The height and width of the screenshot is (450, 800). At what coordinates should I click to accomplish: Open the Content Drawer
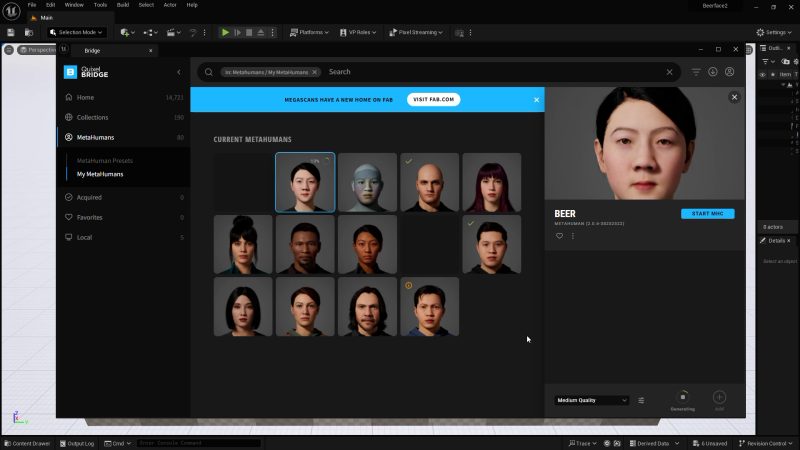pyautogui.click(x=27, y=443)
